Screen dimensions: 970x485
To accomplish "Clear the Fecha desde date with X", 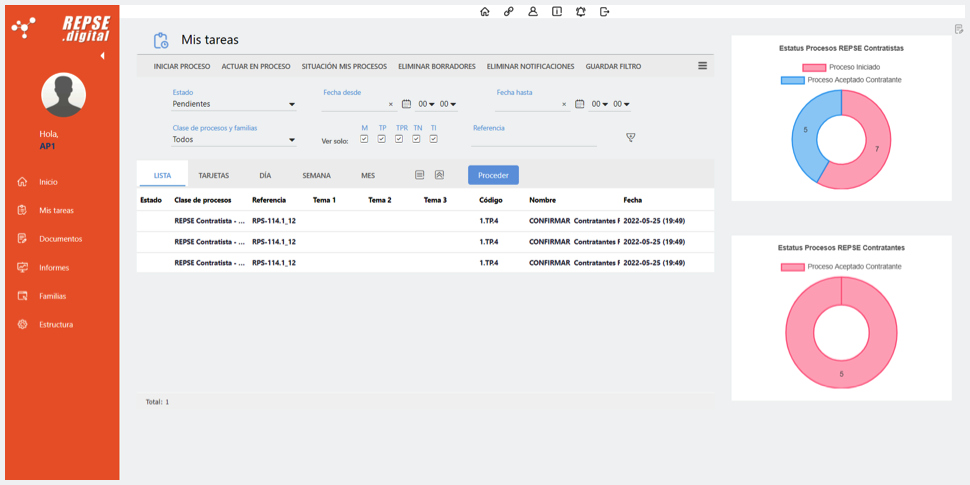I will click(390, 105).
